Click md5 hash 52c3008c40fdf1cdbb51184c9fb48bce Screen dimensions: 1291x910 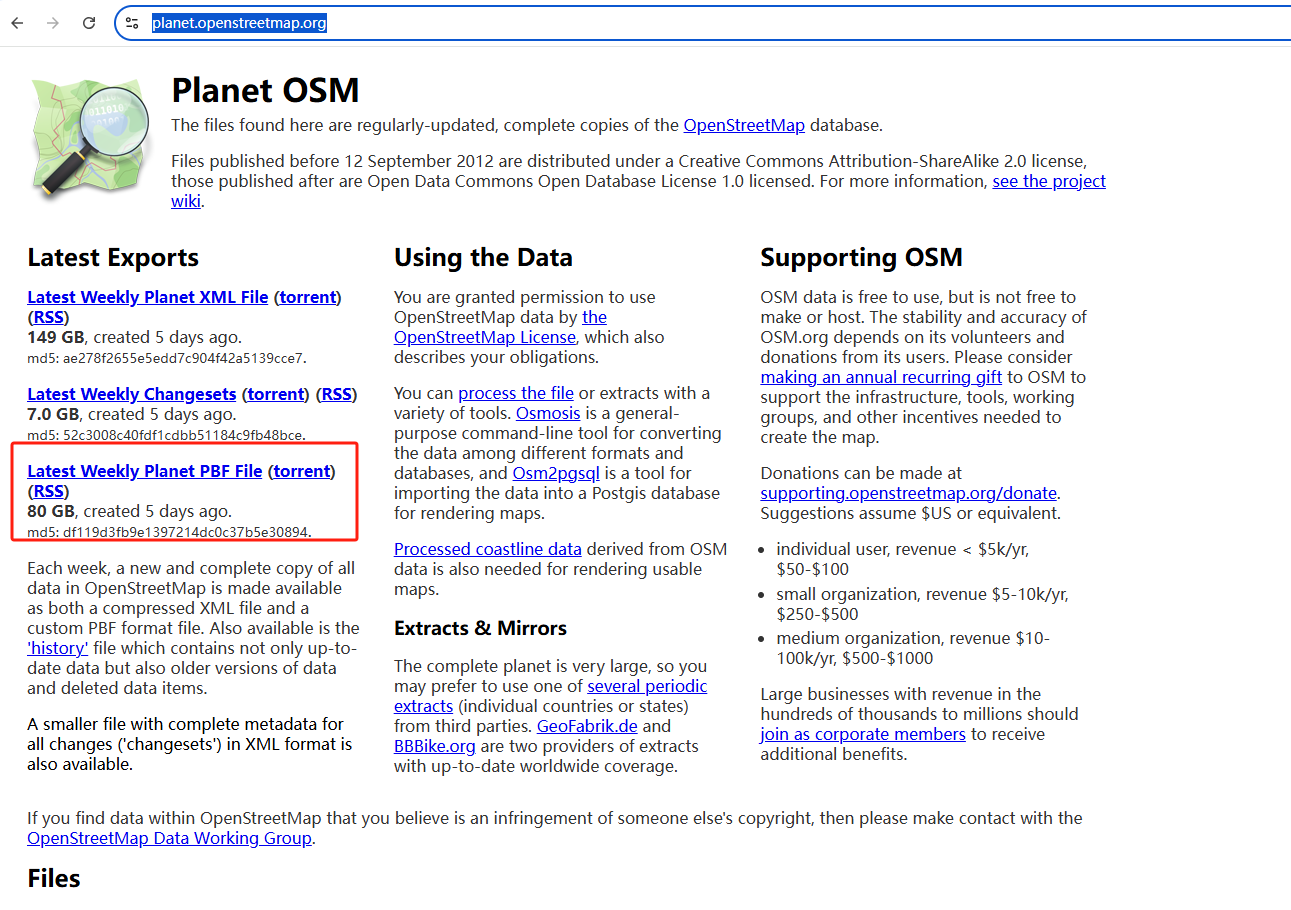coord(182,434)
